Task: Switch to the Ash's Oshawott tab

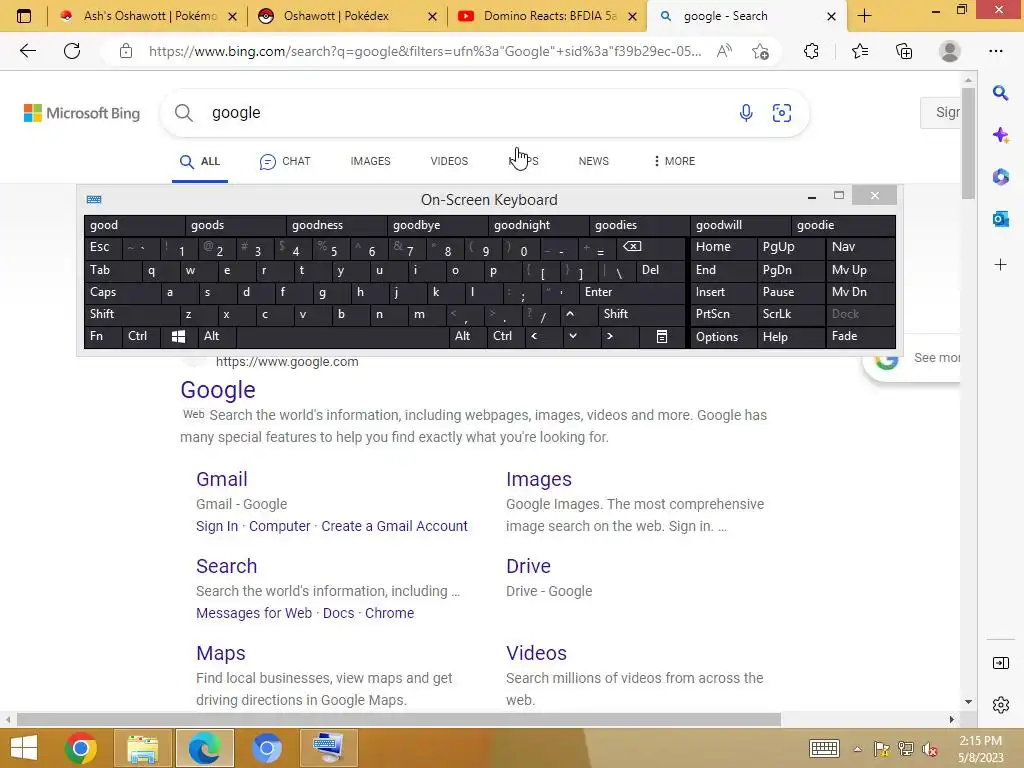Action: (x=148, y=16)
